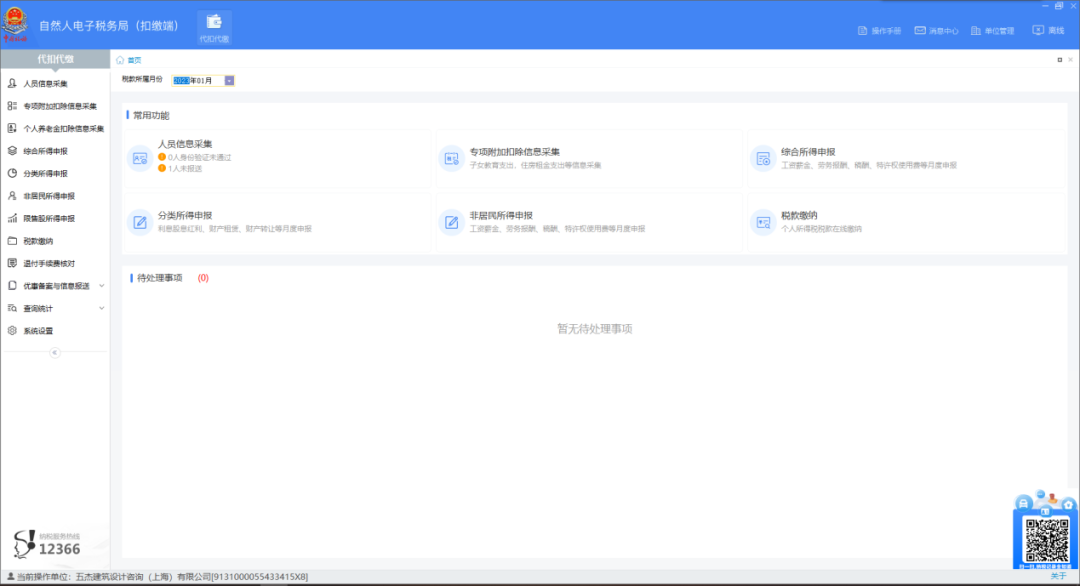
Task: Open 消息中心 message center
Action: [936, 31]
